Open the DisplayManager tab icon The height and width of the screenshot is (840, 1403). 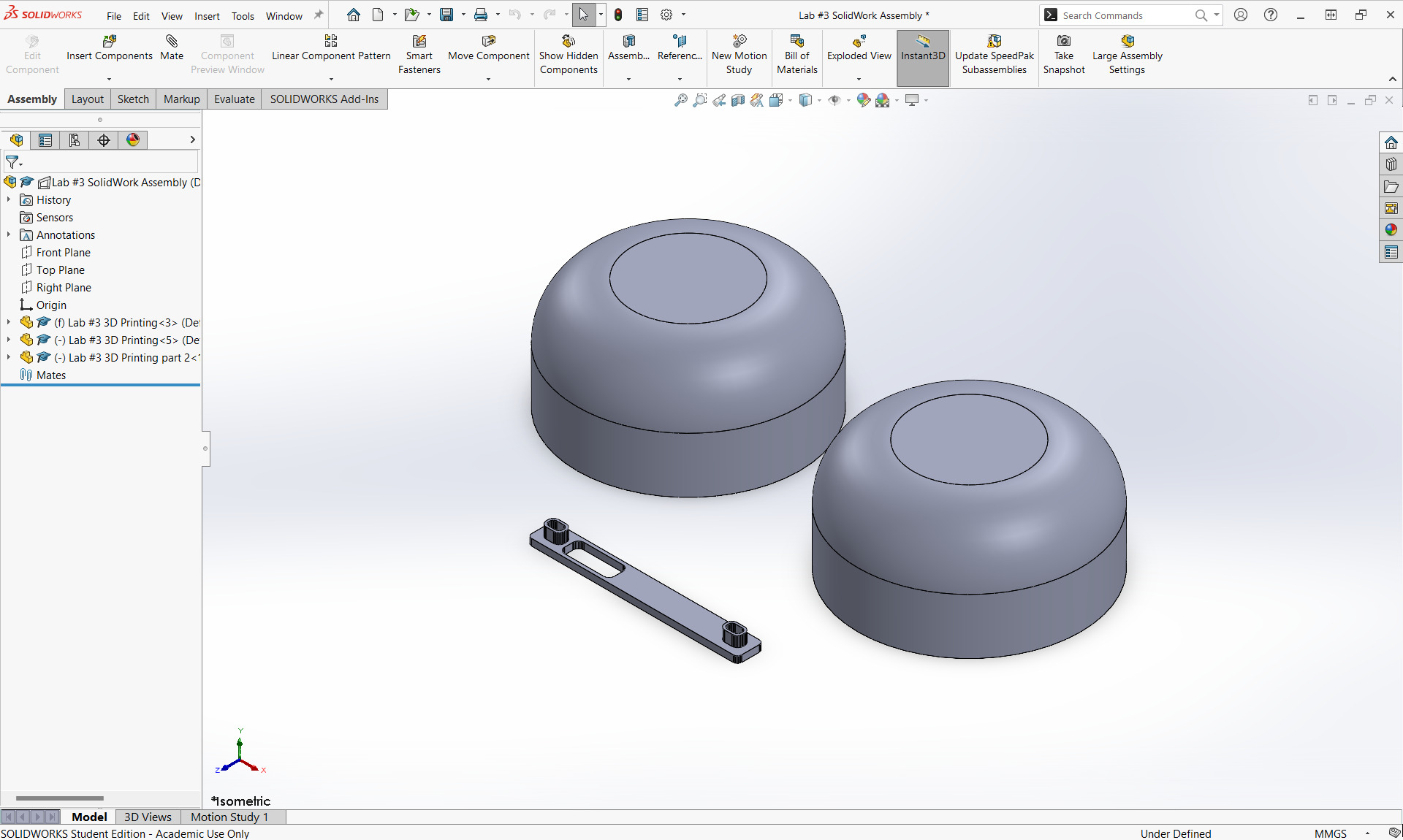point(133,140)
